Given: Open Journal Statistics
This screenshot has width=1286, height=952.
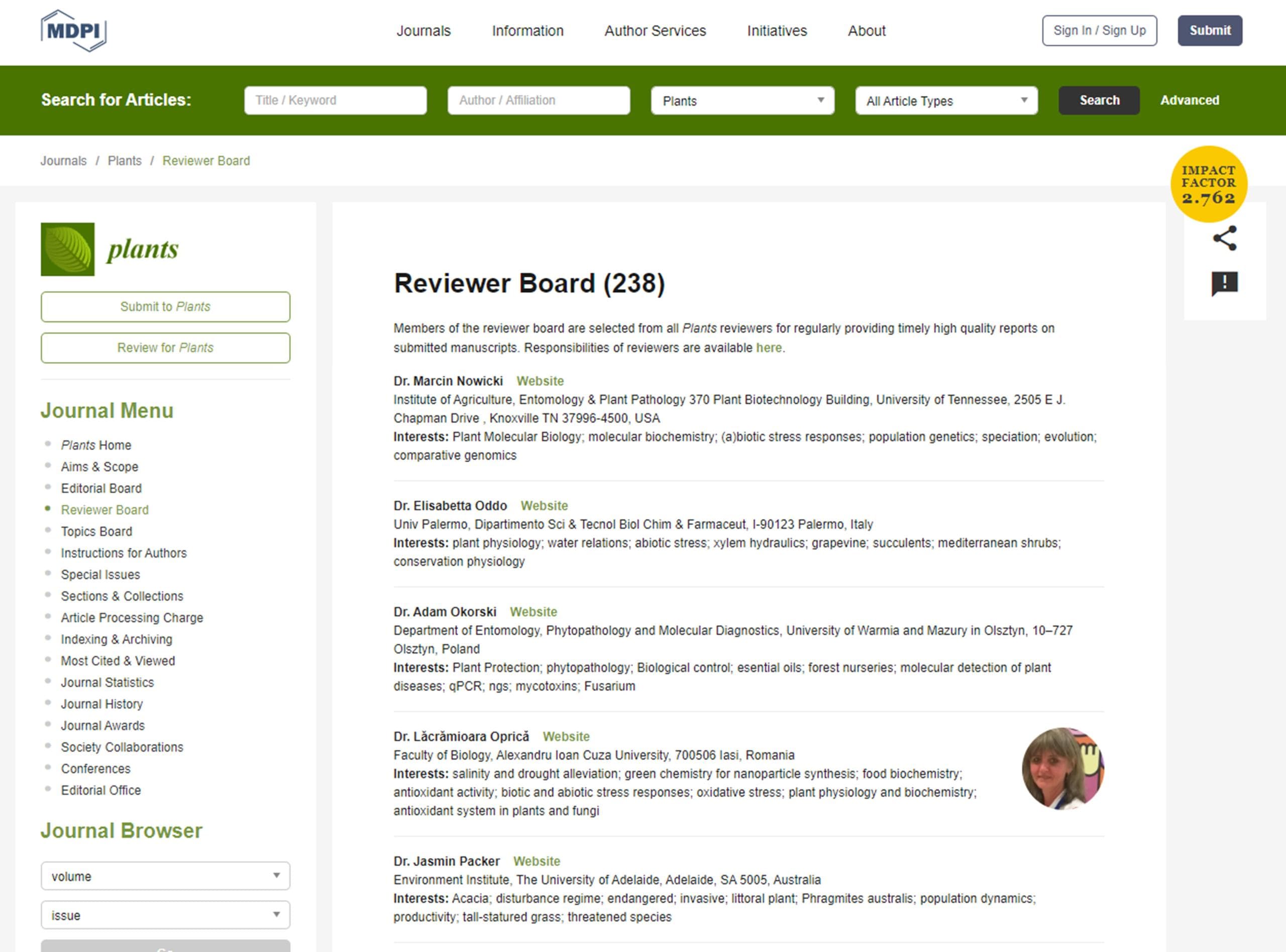Looking at the screenshot, I should pyautogui.click(x=108, y=682).
